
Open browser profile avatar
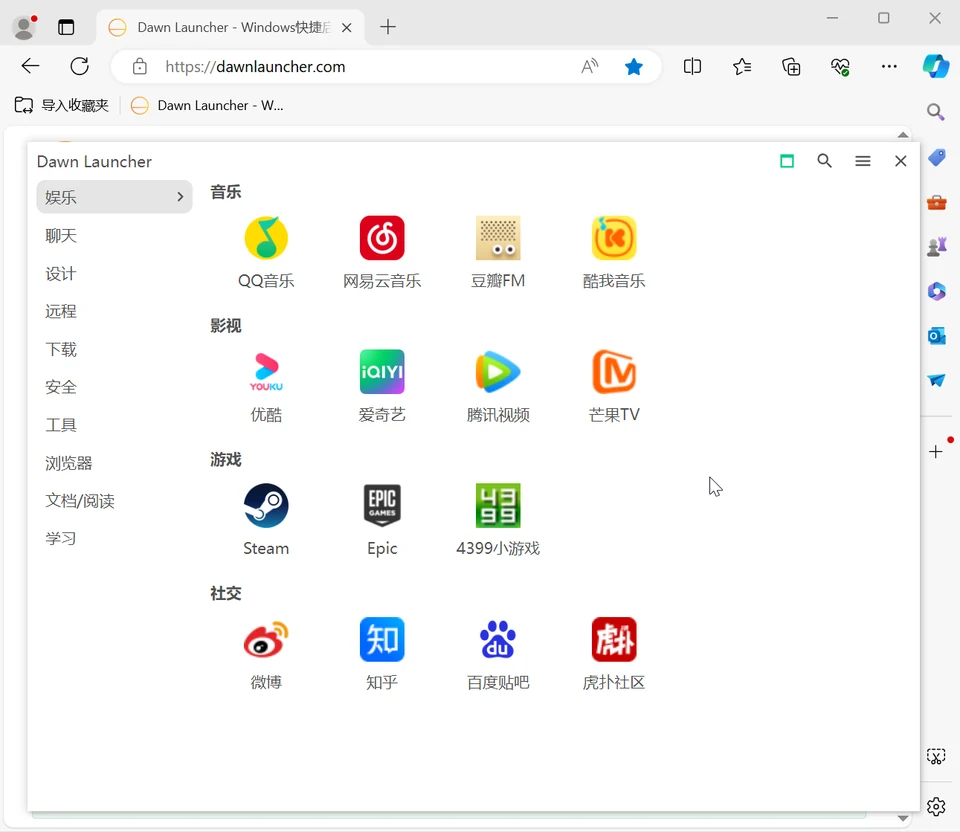click(24, 27)
